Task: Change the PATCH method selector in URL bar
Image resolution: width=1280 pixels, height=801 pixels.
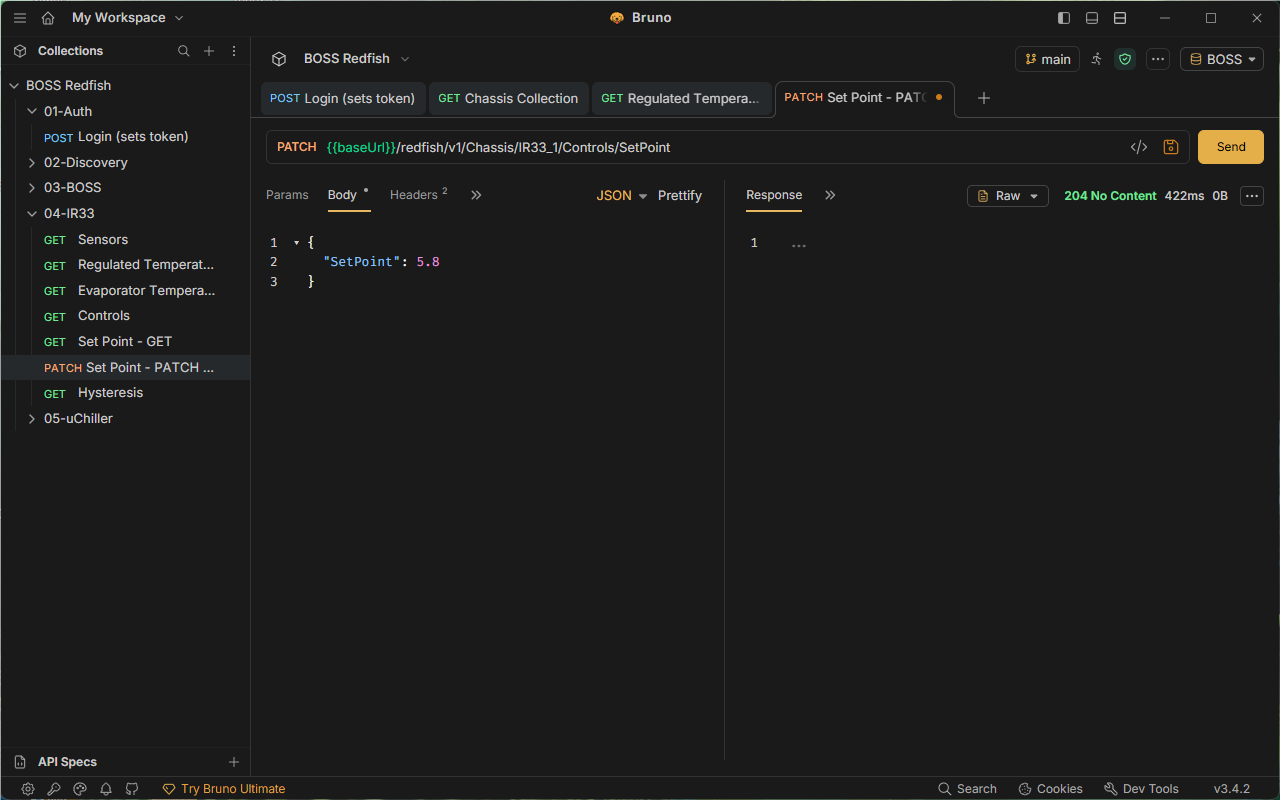Action: click(297, 147)
